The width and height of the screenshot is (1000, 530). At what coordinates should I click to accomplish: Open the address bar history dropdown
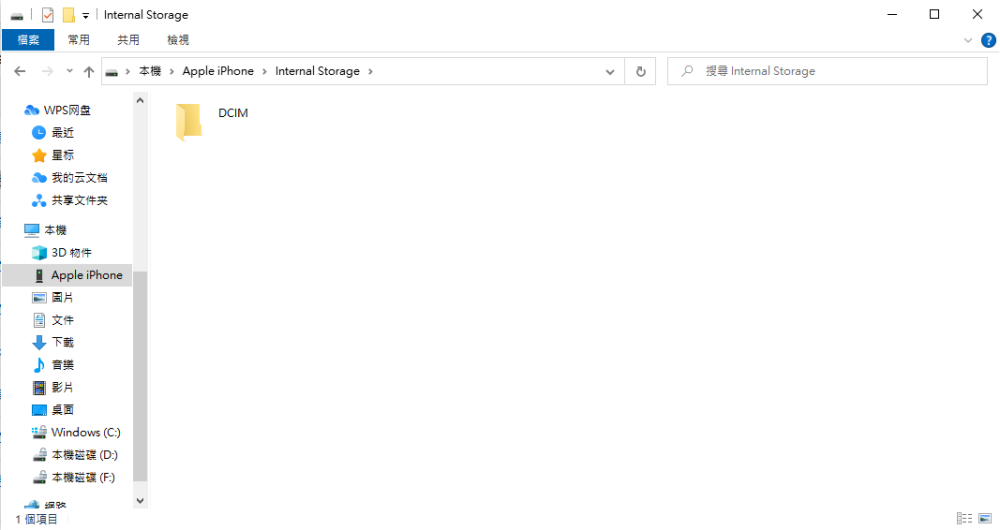(610, 71)
